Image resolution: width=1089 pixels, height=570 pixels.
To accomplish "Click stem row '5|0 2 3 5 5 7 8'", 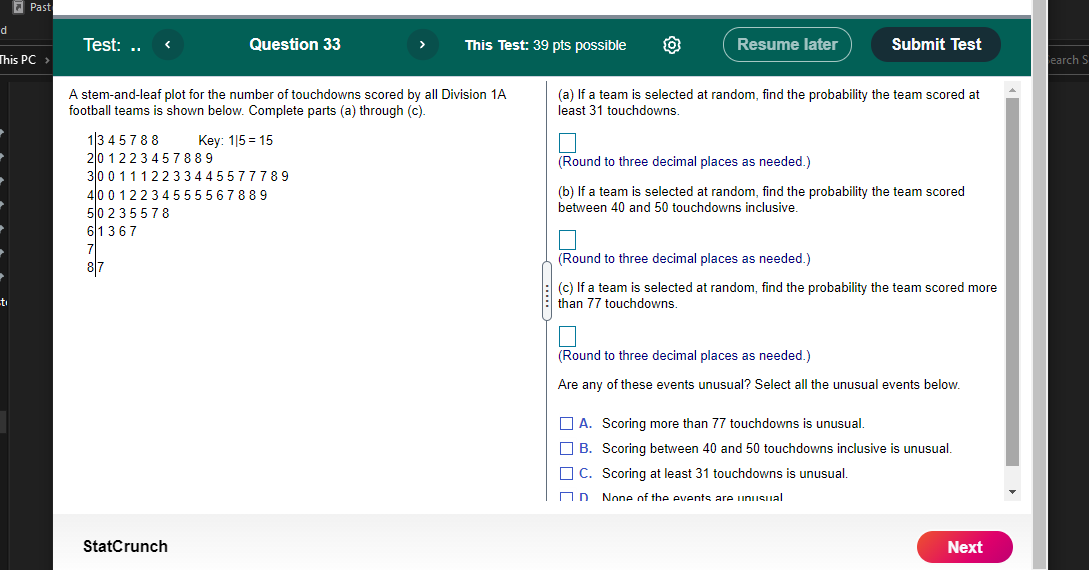I will [128, 214].
